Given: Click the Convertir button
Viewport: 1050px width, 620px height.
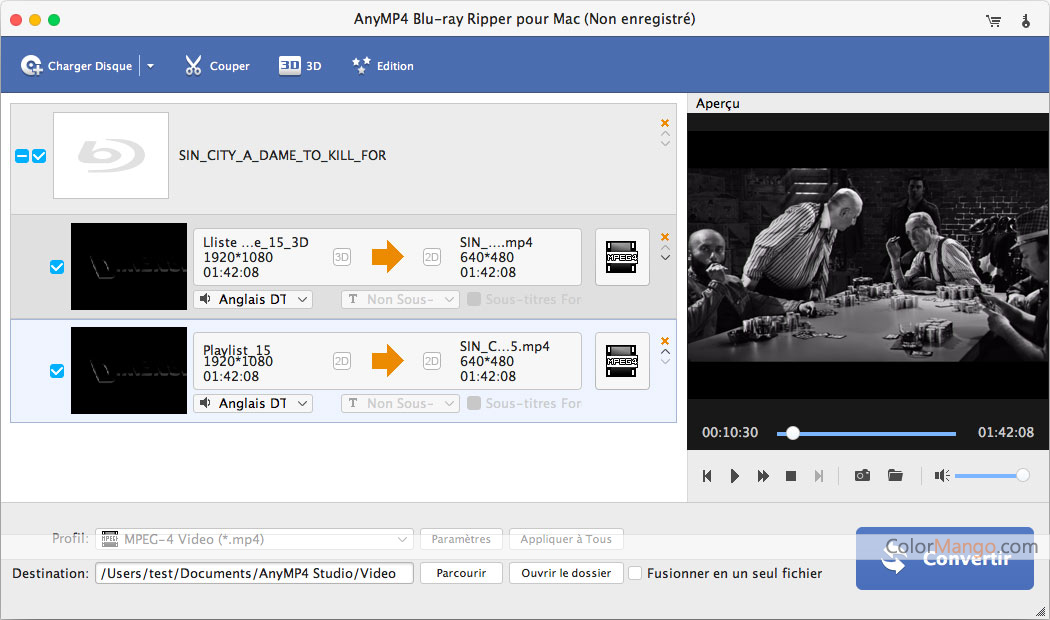Looking at the screenshot, I should click(945, 558).
